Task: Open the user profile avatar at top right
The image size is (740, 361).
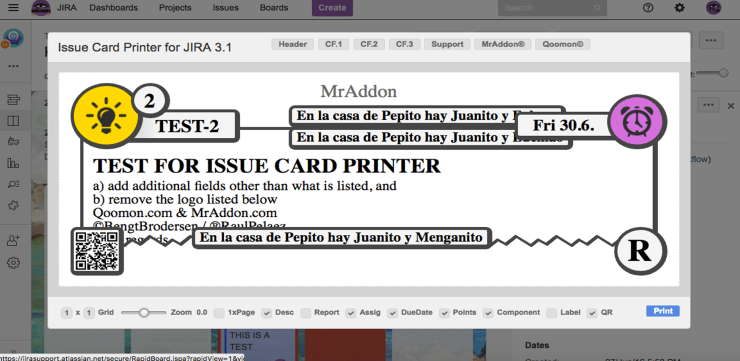Action: click(713, 8)
